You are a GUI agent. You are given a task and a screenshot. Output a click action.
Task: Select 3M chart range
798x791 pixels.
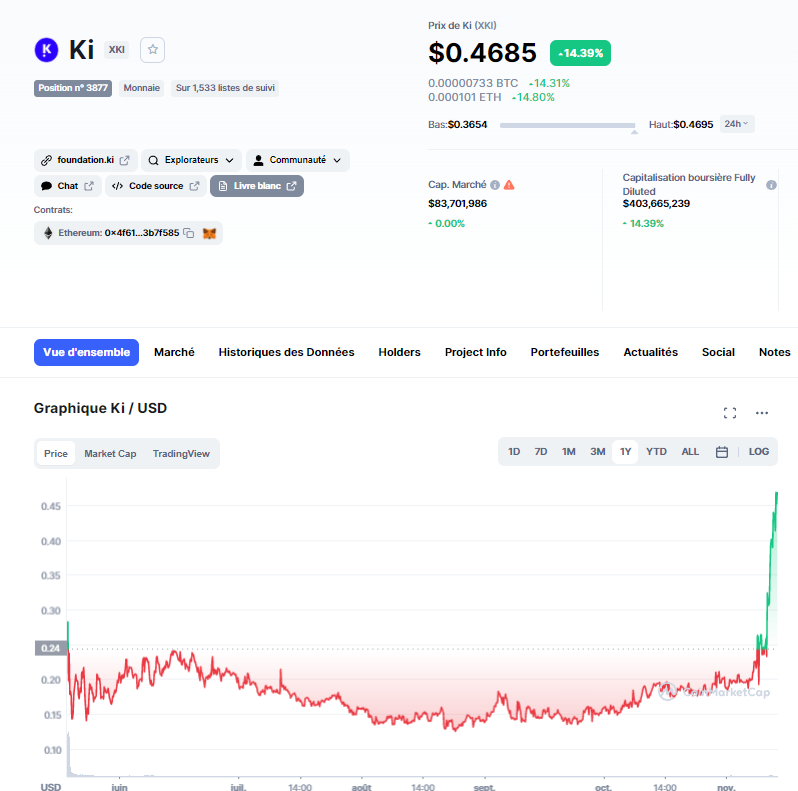(597, 451)
